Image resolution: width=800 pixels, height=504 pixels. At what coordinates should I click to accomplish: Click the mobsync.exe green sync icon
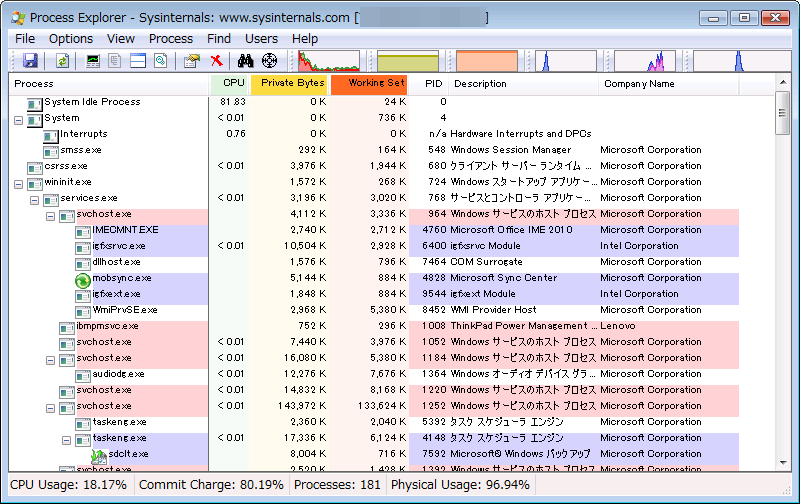point(83,281)
